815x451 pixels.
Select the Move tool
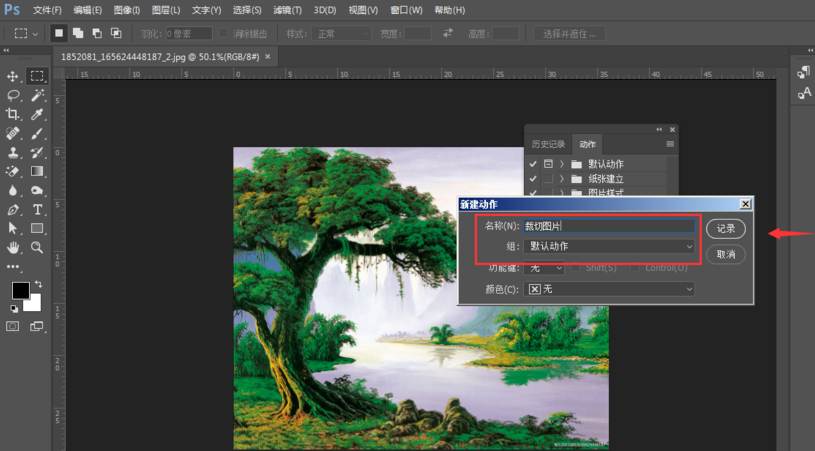(x=13, y=76)
